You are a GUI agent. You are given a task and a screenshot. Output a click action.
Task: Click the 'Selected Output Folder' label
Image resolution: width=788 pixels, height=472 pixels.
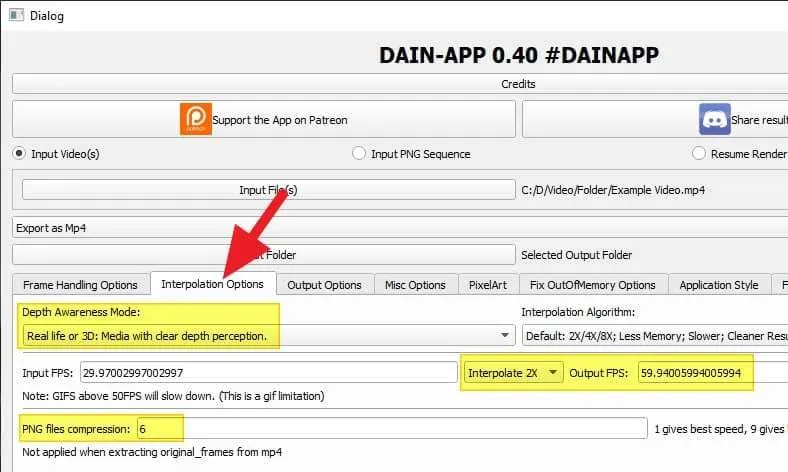(x=576, y=255)
